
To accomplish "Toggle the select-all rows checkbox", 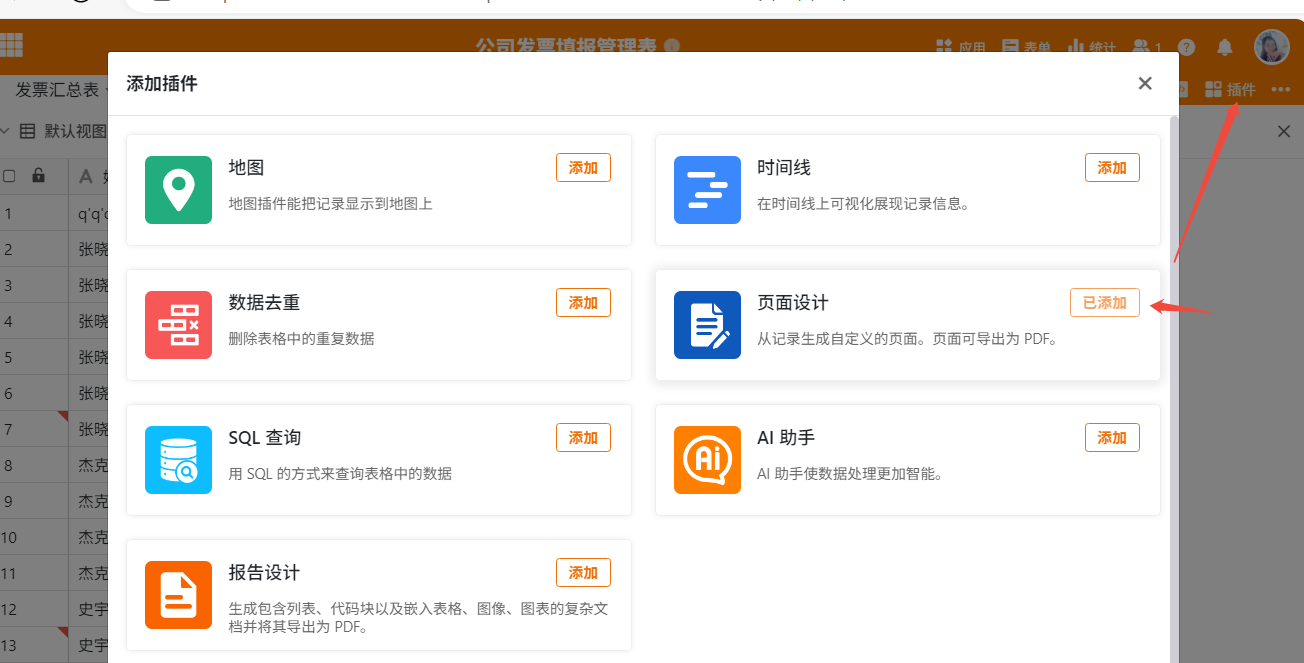I will [10, 176].
